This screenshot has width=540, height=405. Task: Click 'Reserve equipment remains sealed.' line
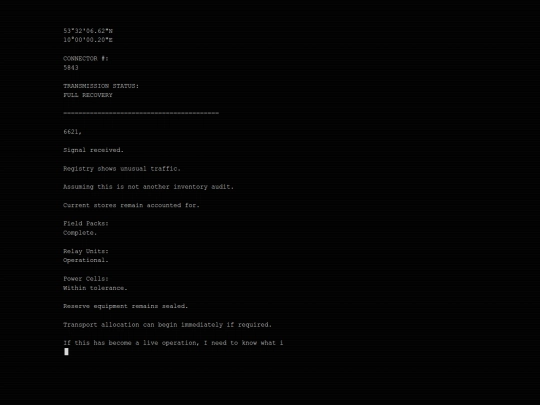(126, 306)
